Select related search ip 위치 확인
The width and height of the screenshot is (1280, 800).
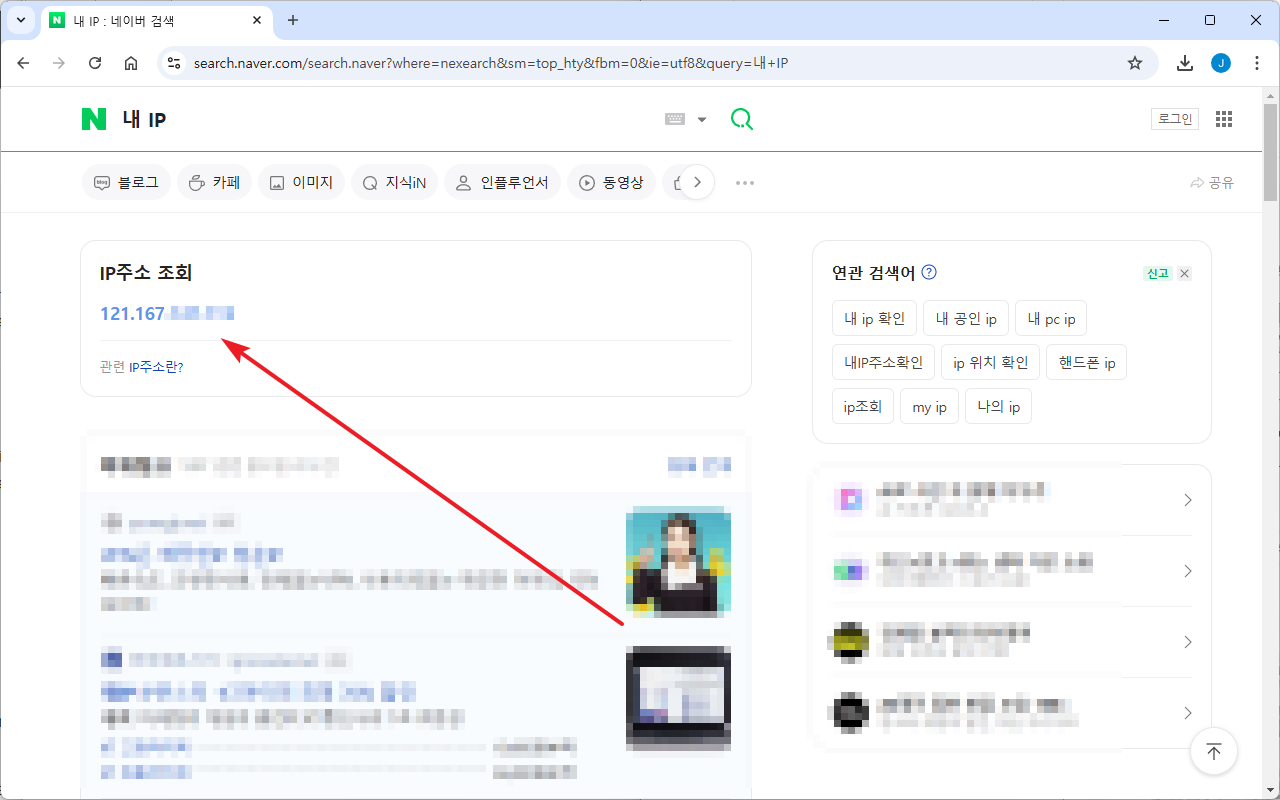pyautogui.click(x=991, y=363)
